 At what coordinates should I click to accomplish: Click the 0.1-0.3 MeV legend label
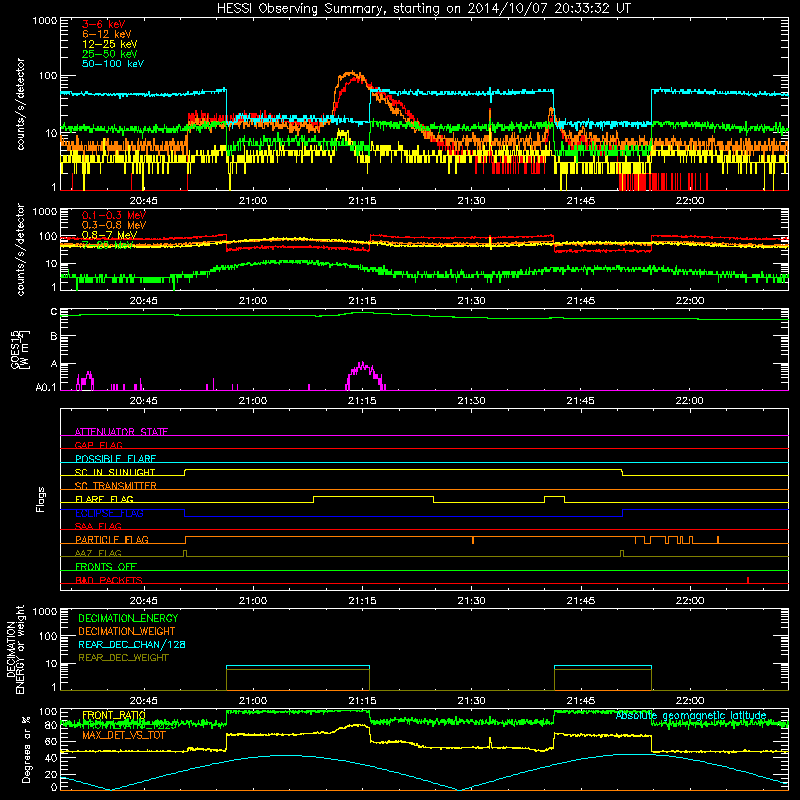(x=114, y=215)
